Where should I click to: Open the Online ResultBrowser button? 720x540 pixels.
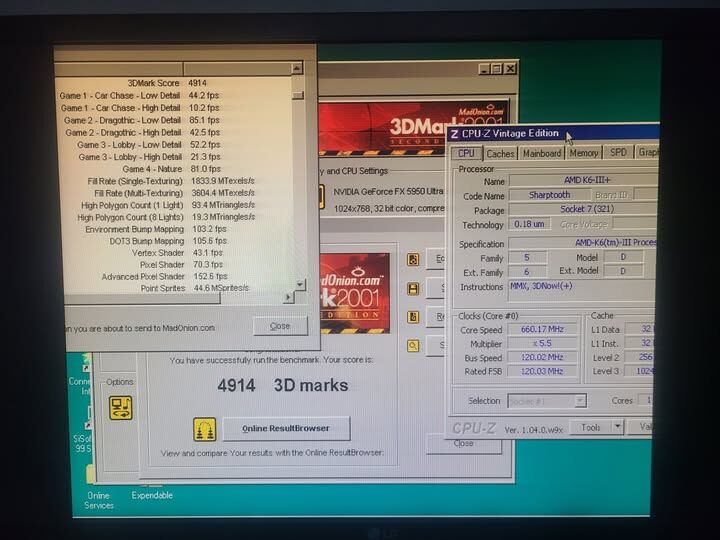287,428
